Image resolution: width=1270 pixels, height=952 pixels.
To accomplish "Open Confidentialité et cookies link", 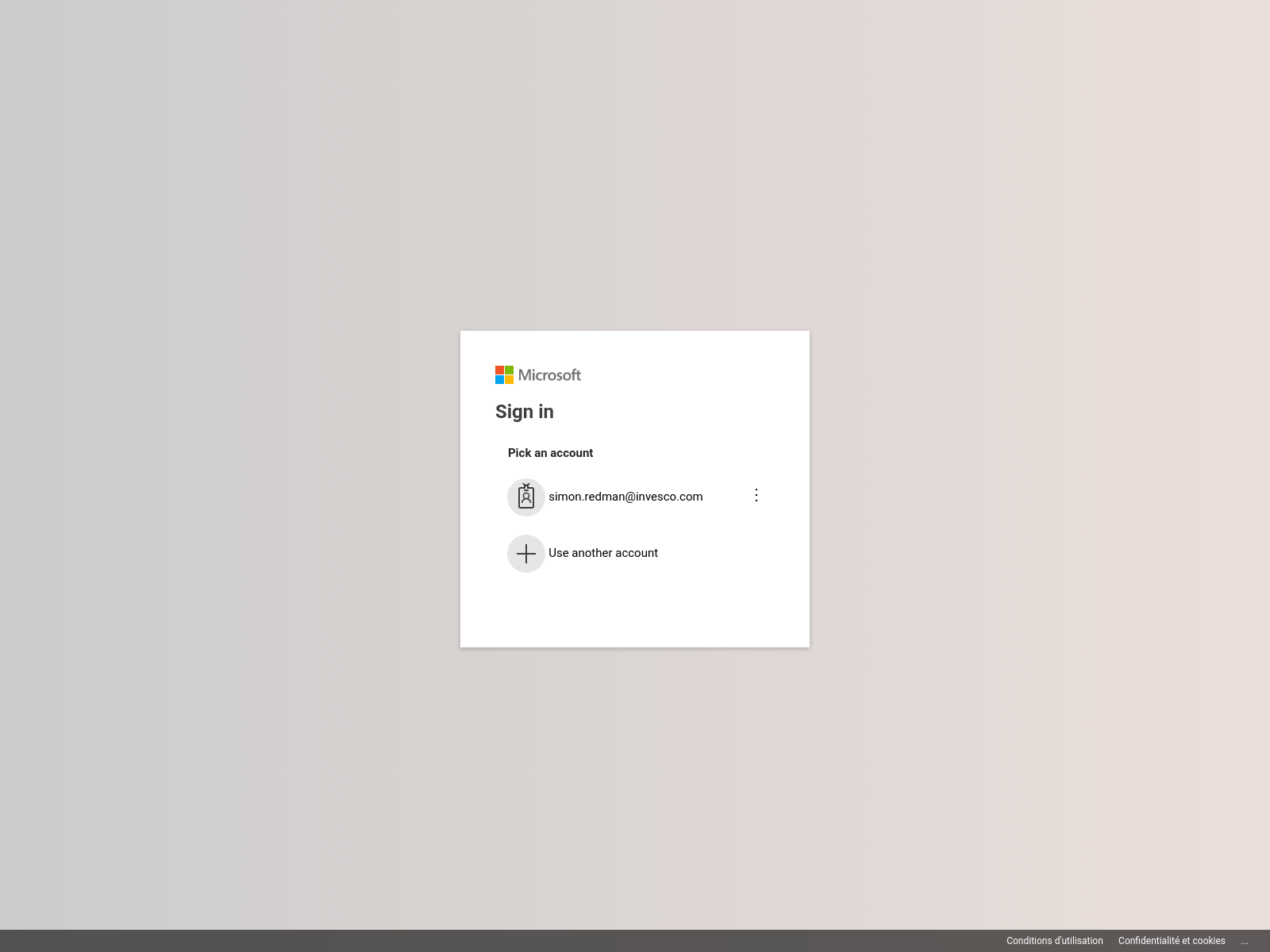I will (x=1172, y=941).
